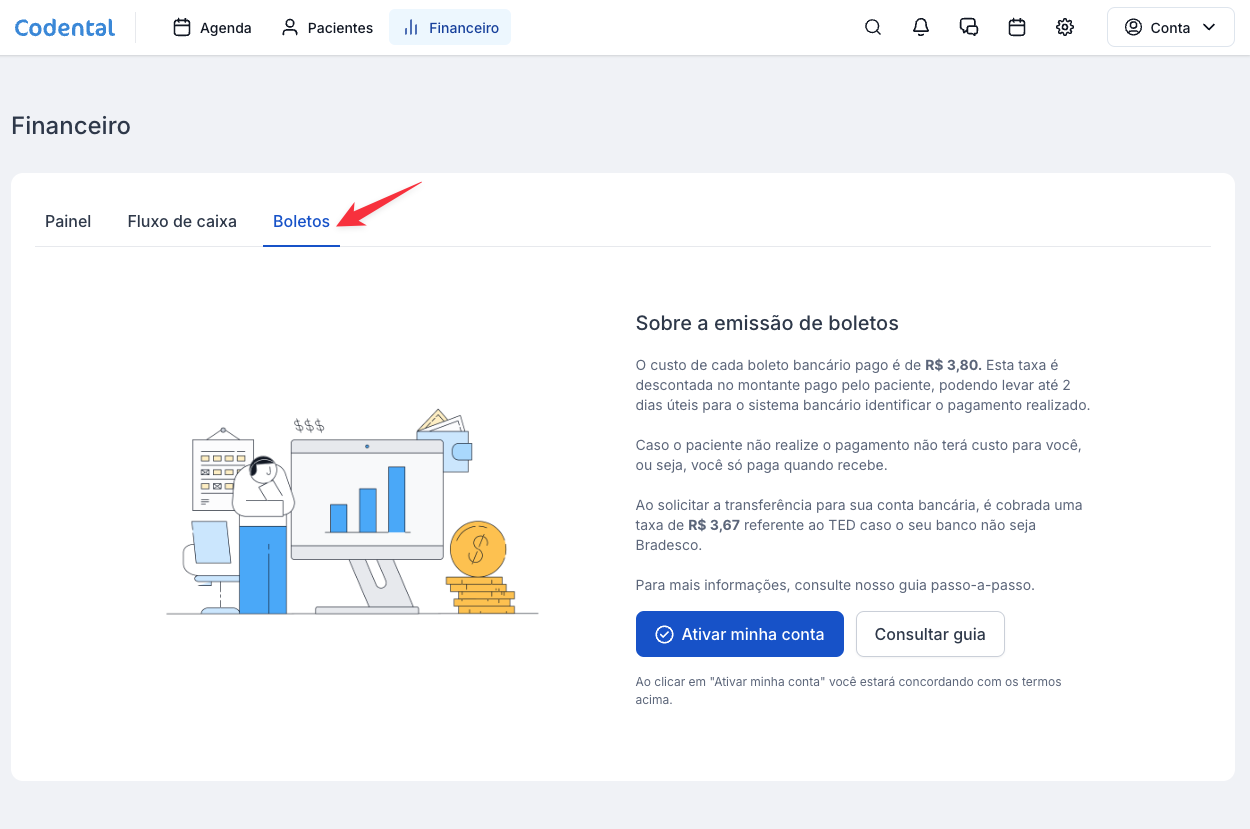The image size is (1250, 829).
Task: Open the chat messages icon
Action: pyautogui.click(x=969, y=28)
